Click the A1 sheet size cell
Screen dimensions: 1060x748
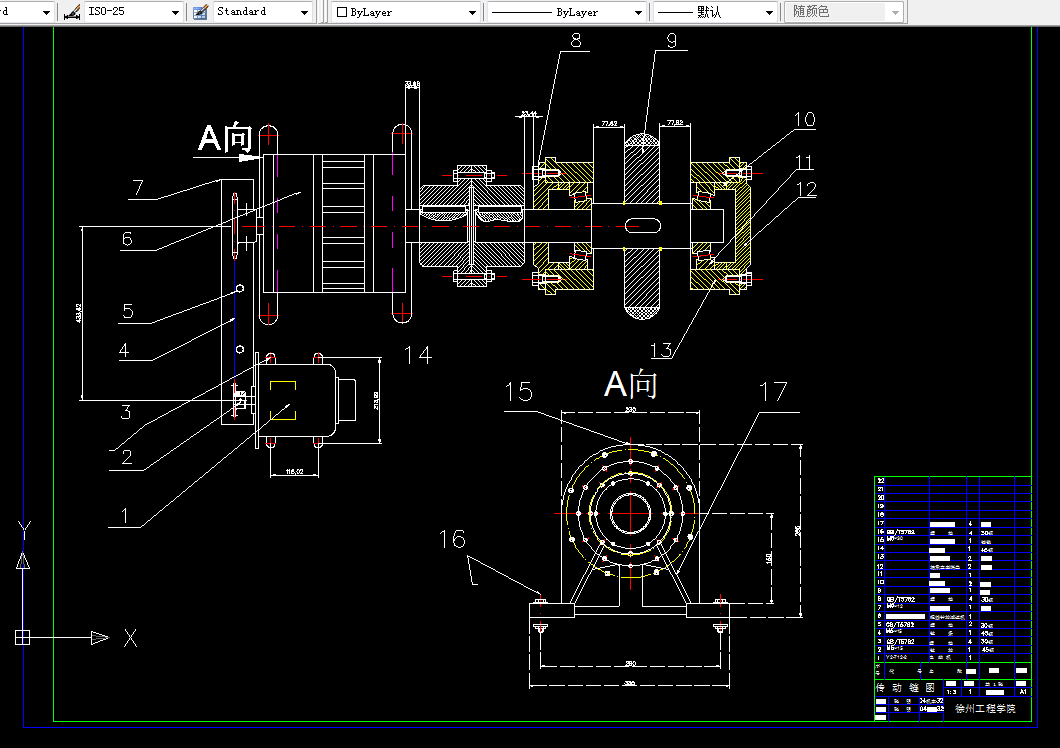tap(1023, 691)
